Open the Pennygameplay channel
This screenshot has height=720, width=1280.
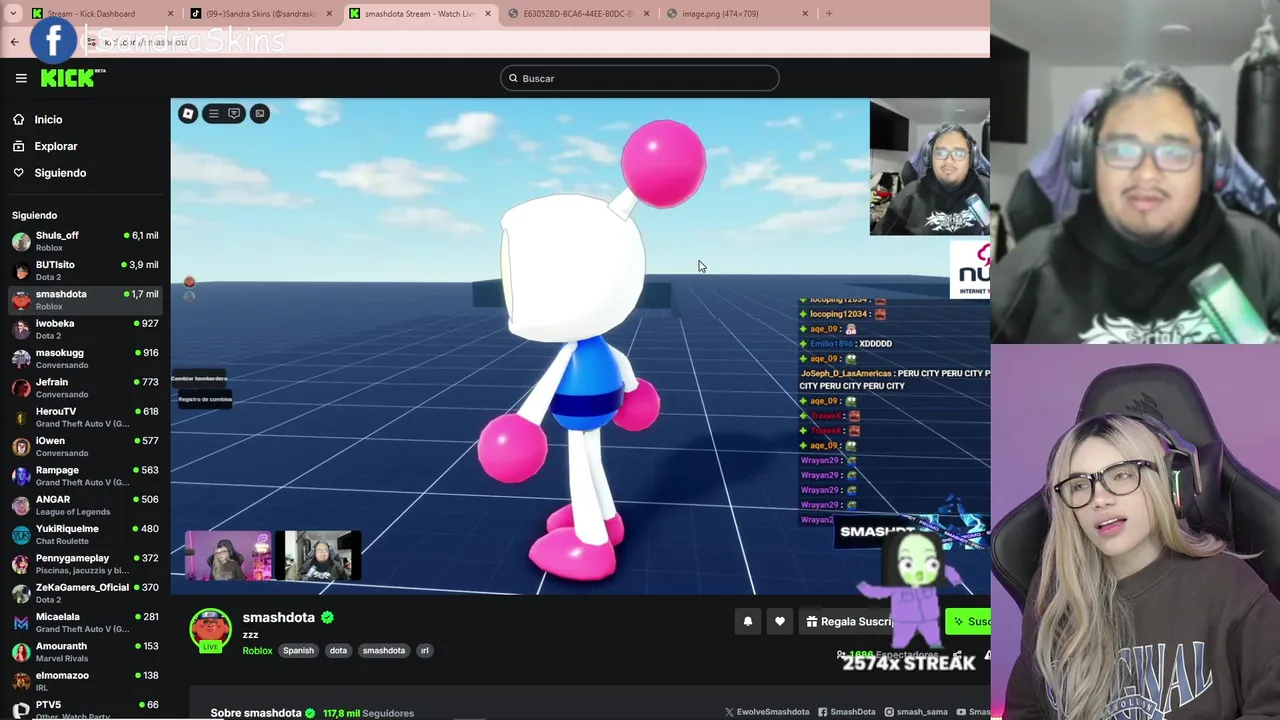pyautogui.click(x=85, y=564)
